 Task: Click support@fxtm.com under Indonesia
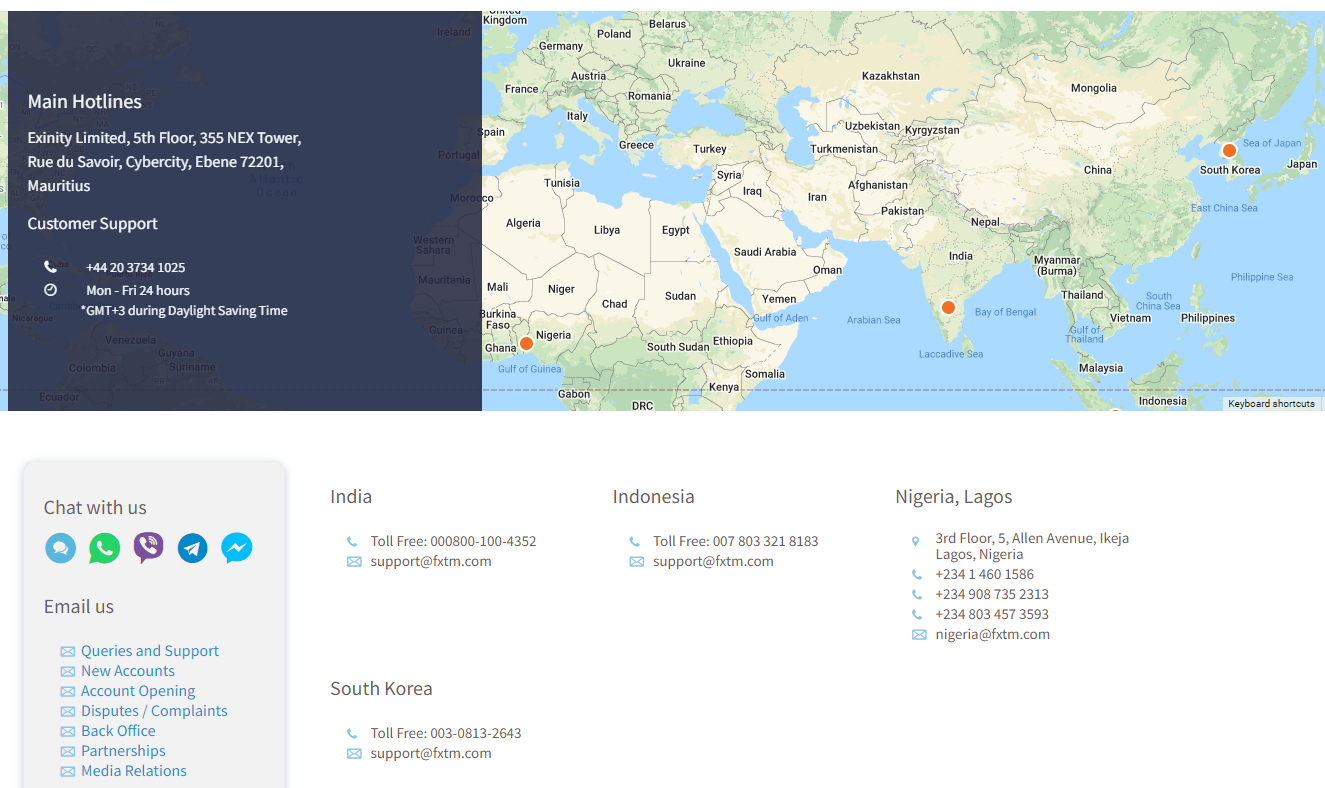click(x=713, y=561)
